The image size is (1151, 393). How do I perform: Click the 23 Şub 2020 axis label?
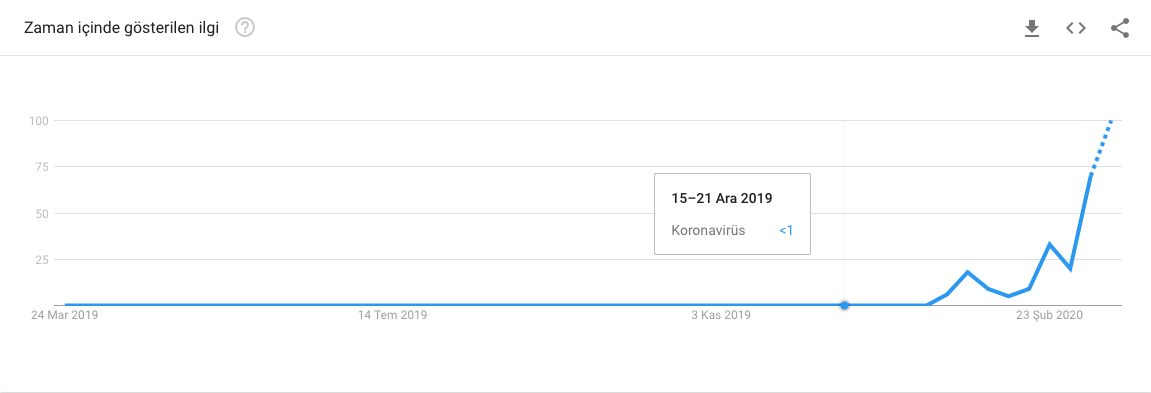click(1050, 316)
